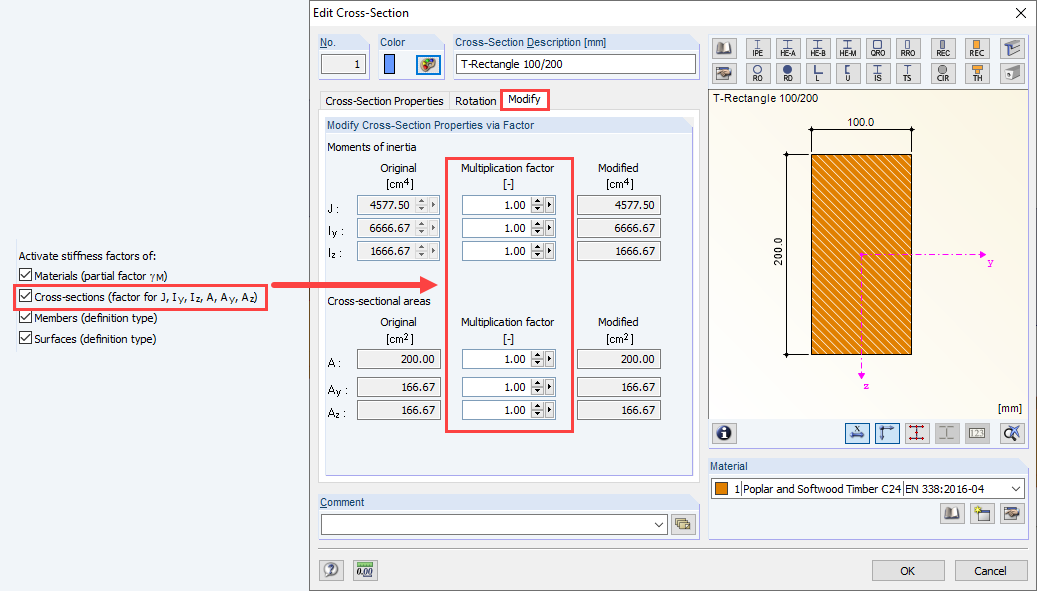Select the HE-B section type icon
This screenshot has width=1037, height=591.
818,48
